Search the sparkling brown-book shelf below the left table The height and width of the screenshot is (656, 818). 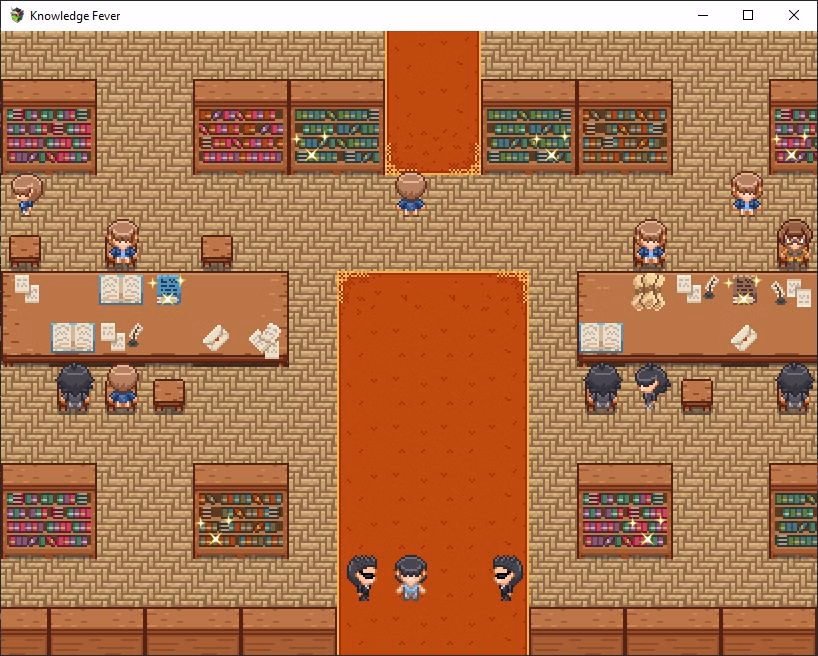click(x=240, y=511)
